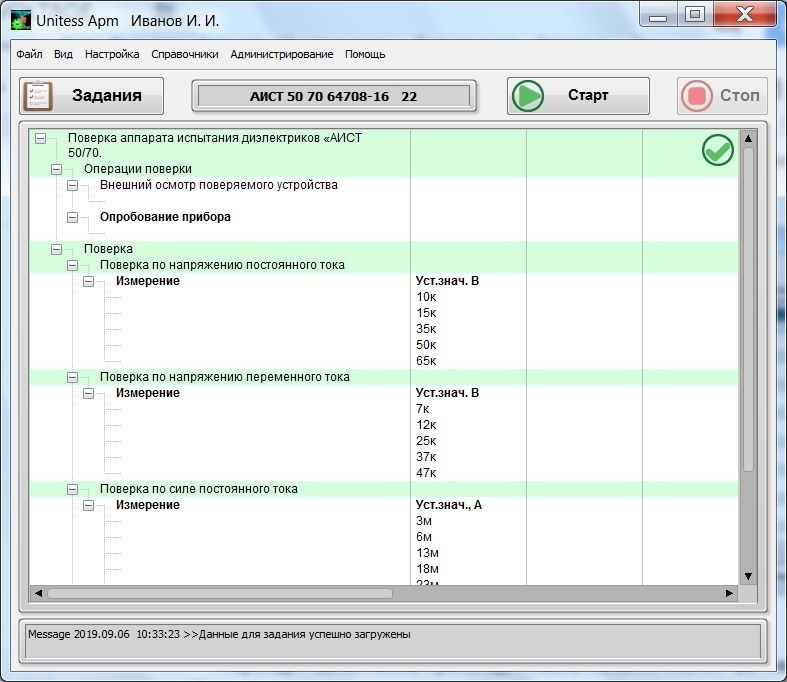Click the Задания clipboard icon
Image resolution: width=787 pixels, height=682 pixels.
(x=38, y=96)
